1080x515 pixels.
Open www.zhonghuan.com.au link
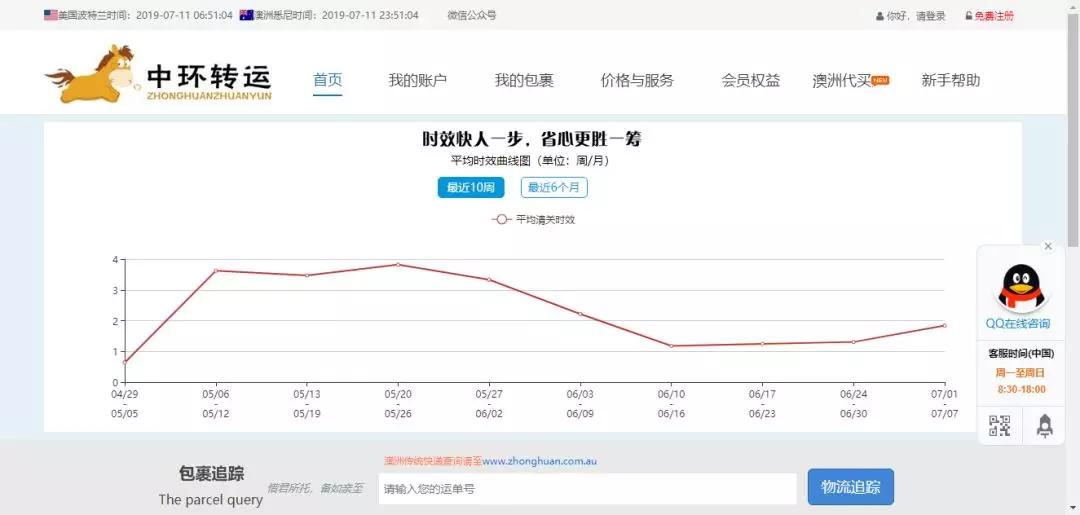click(539, 461)
